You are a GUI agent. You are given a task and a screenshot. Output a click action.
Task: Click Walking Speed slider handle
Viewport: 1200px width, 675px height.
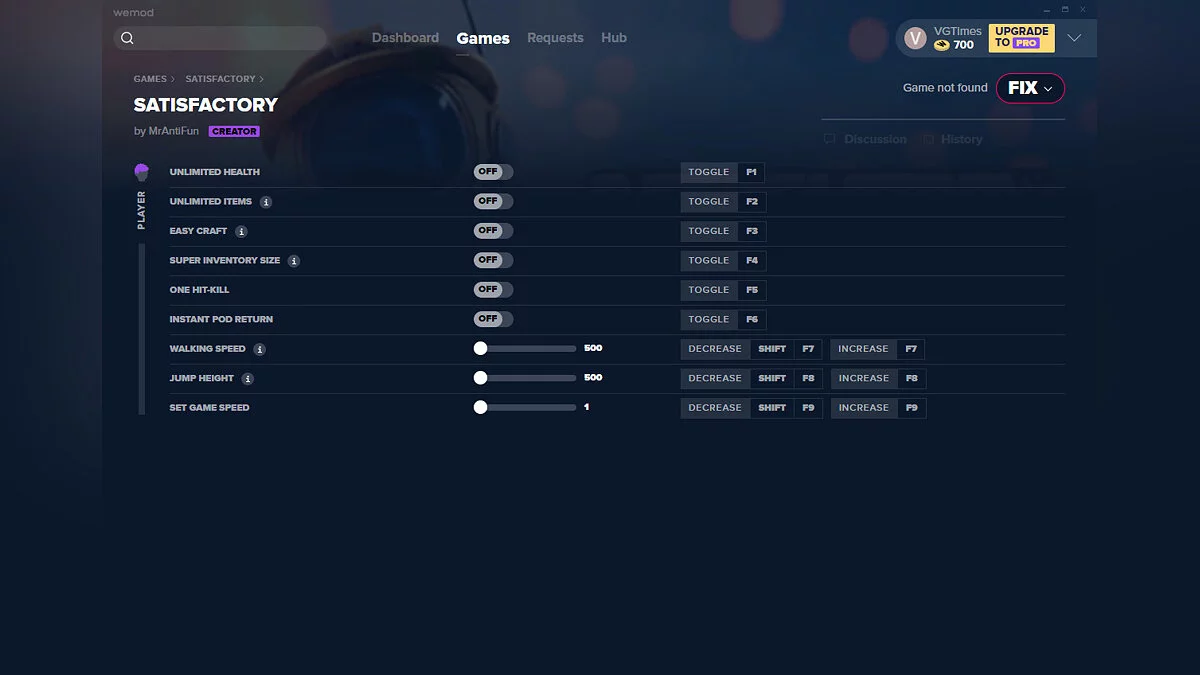pyautogui.click(x=480, y=349)
